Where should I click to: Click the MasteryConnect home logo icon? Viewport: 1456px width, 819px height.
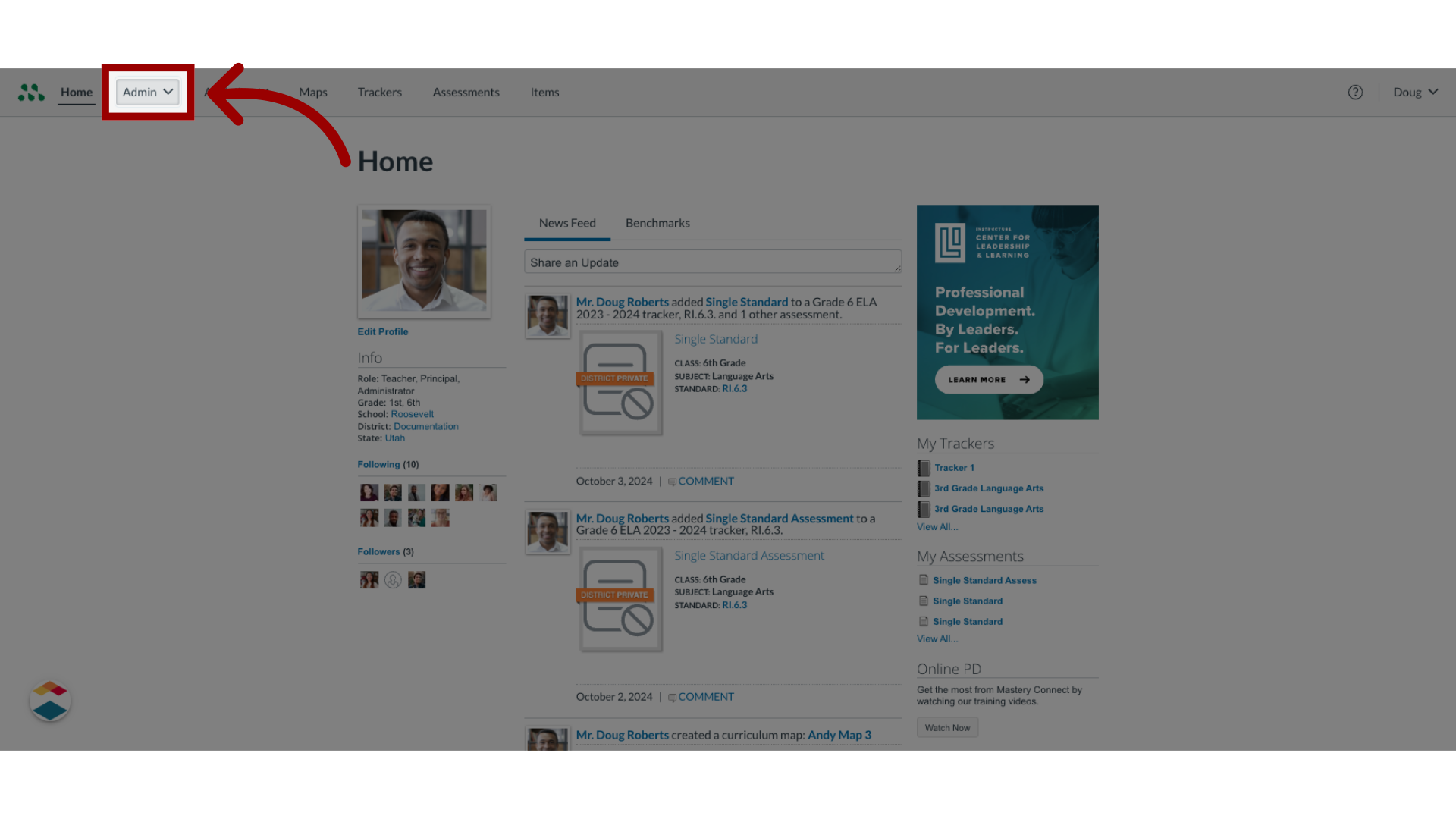(31, 92)
